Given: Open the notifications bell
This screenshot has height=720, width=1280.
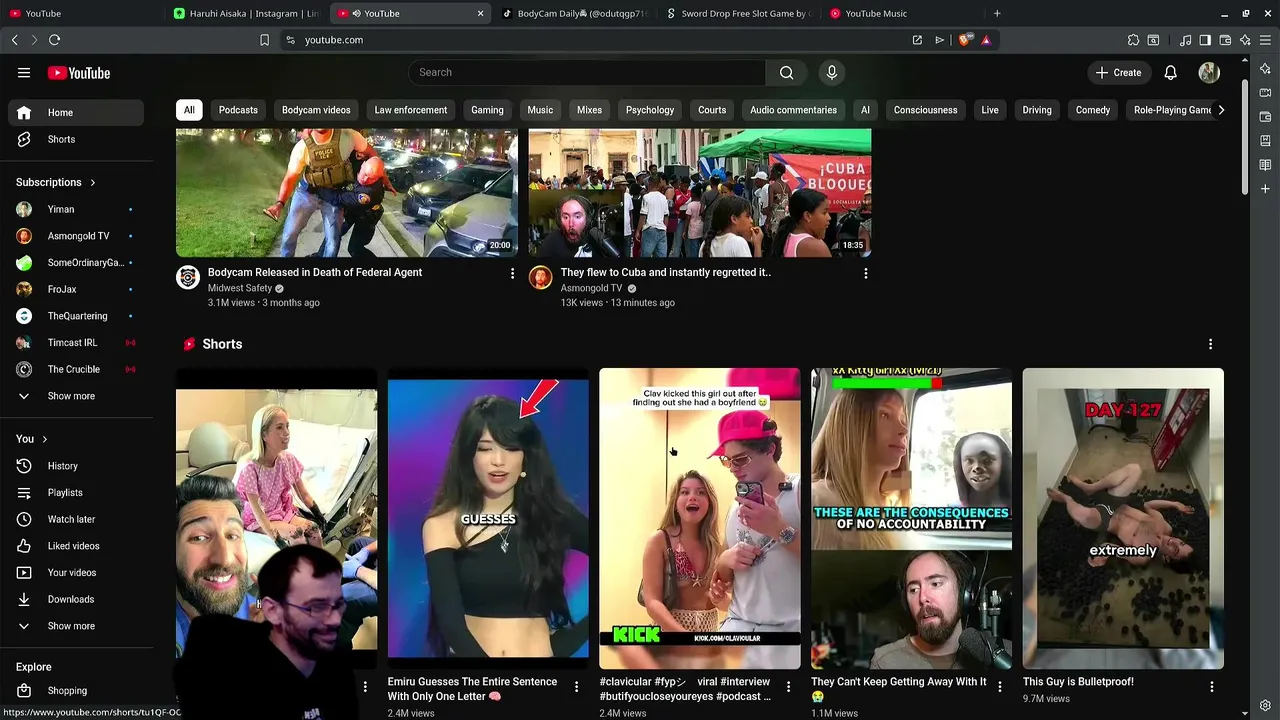Looking at the screenshot, I should pos(1170,72).
